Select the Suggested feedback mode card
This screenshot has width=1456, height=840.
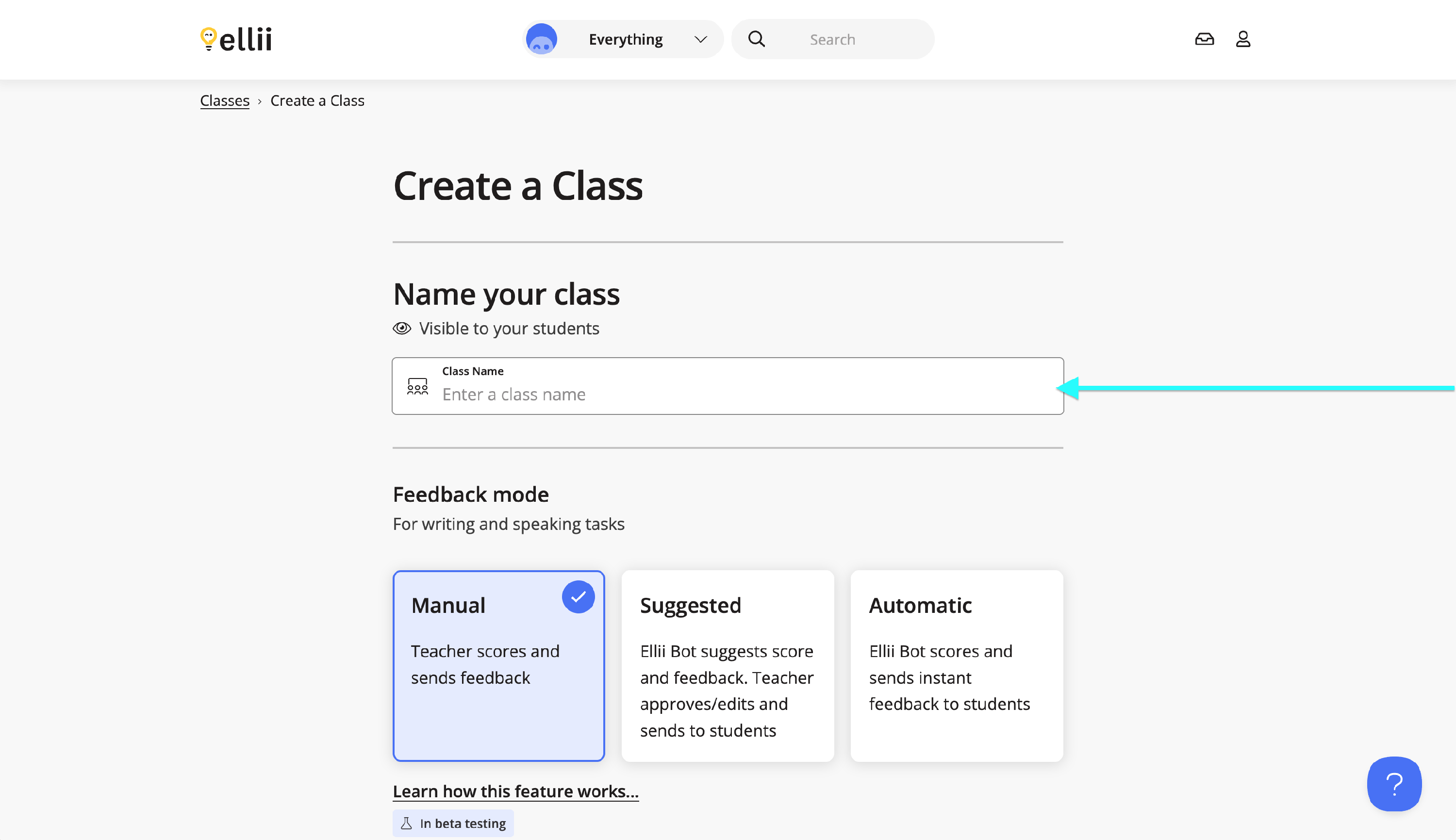(x=727, y=666)
